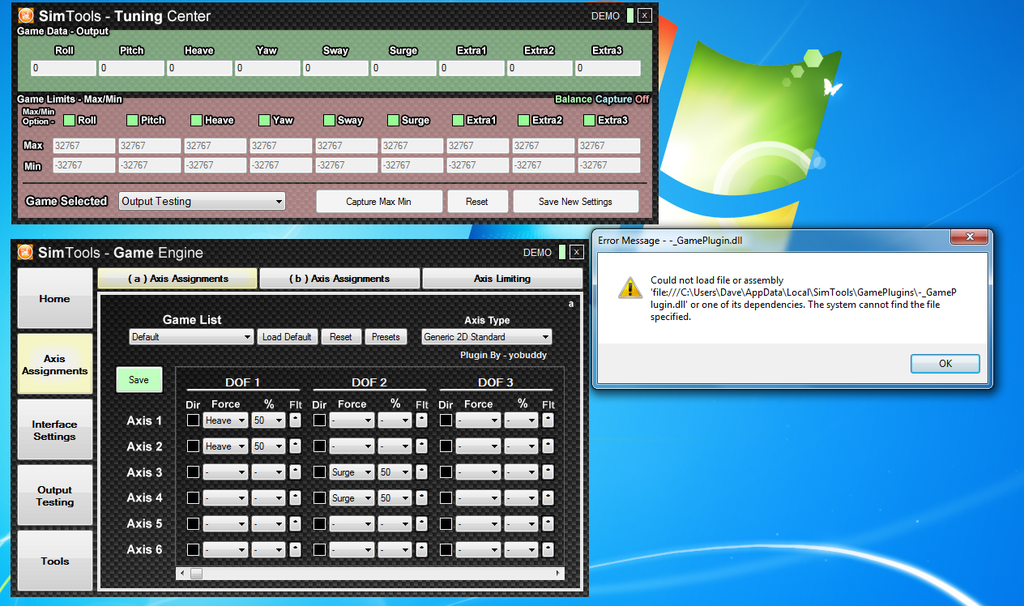Click the green indicator in Tuning Center title
The height and width of the screenshot is (606, 1024).
630,16
